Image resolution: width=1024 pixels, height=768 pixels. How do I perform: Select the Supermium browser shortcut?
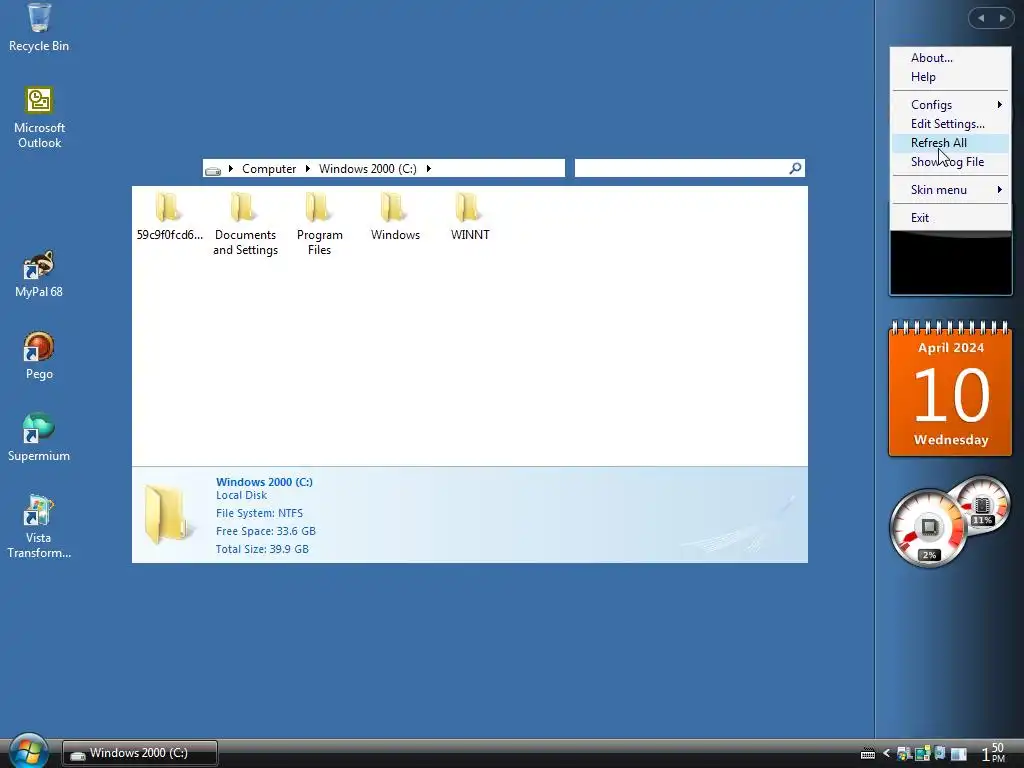39,438
